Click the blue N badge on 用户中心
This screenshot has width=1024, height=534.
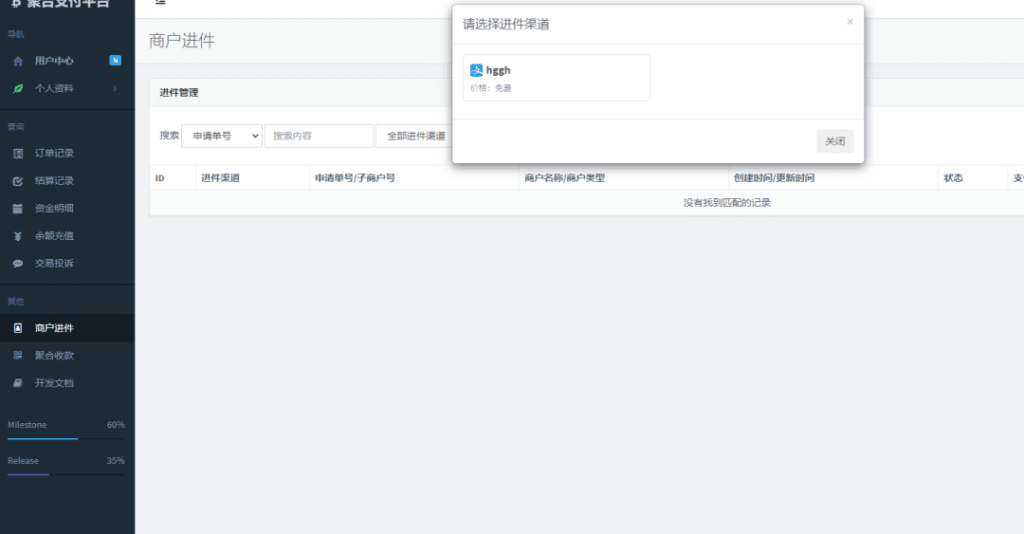point(115,61)
